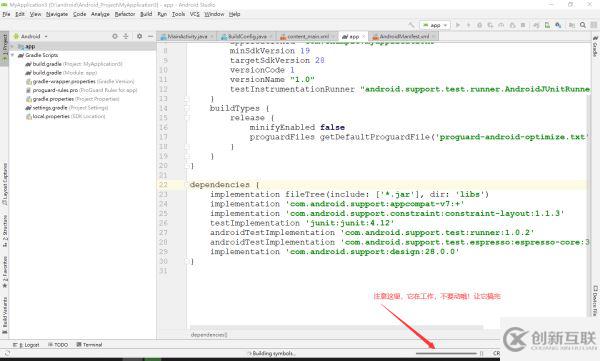The height and width of the screenshot is (361, 600).
Task: Open the Edit menu
Action: [20, 14]
